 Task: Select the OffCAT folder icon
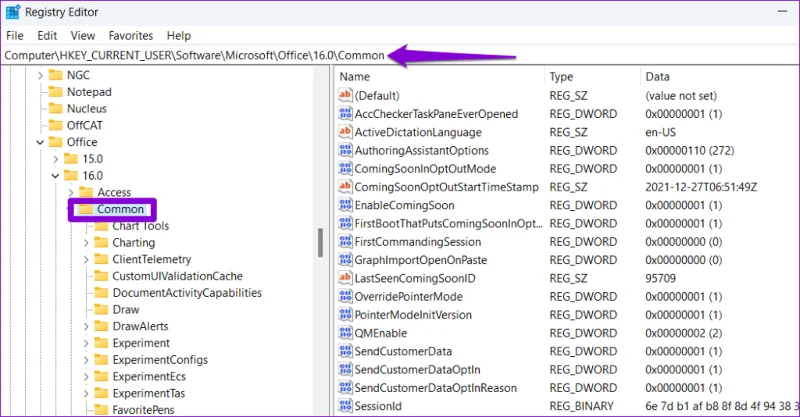coord(55,126)
